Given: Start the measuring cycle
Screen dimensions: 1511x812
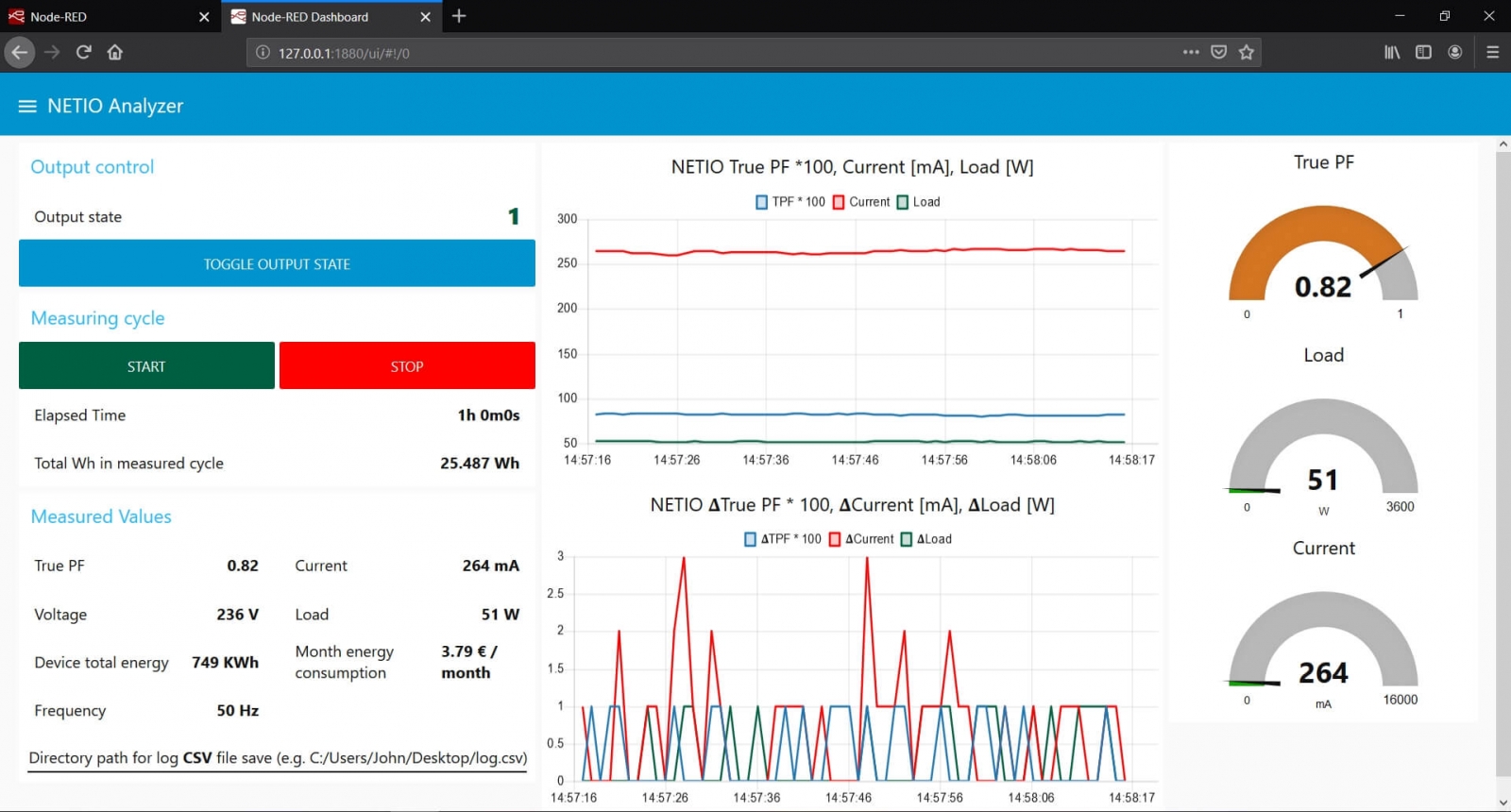Looking at the screenshot, I should click(146, 365).
